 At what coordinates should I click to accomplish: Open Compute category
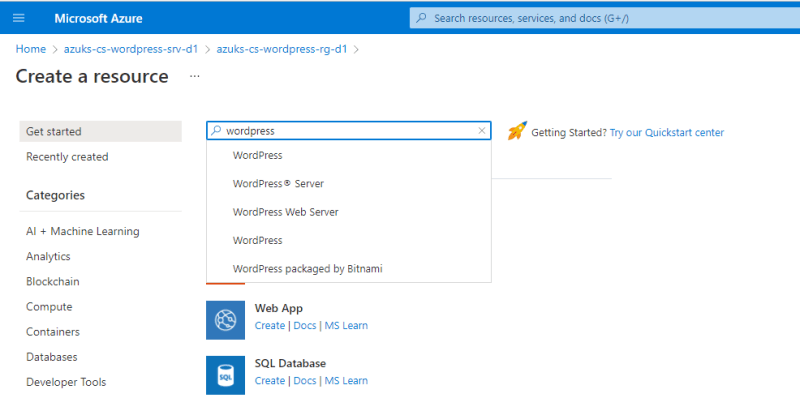tap(49, 307)
